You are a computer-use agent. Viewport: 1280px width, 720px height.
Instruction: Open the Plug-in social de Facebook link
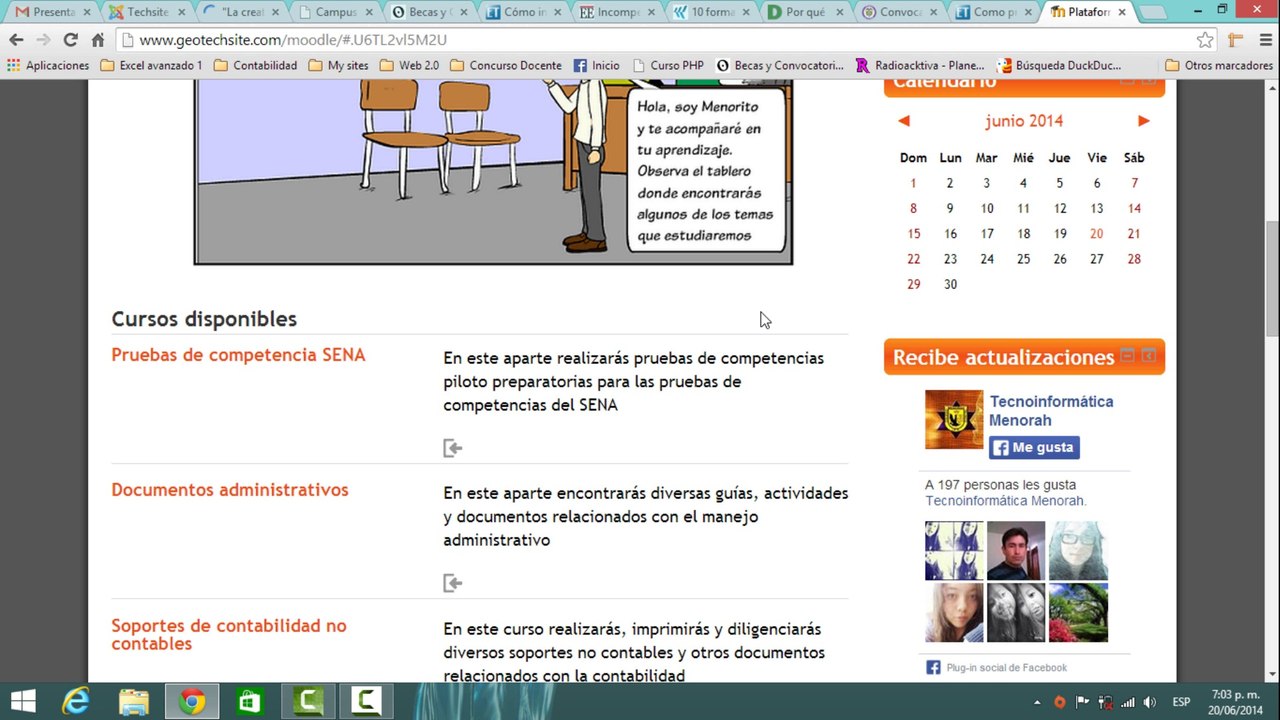click(x=1007, y=668)
